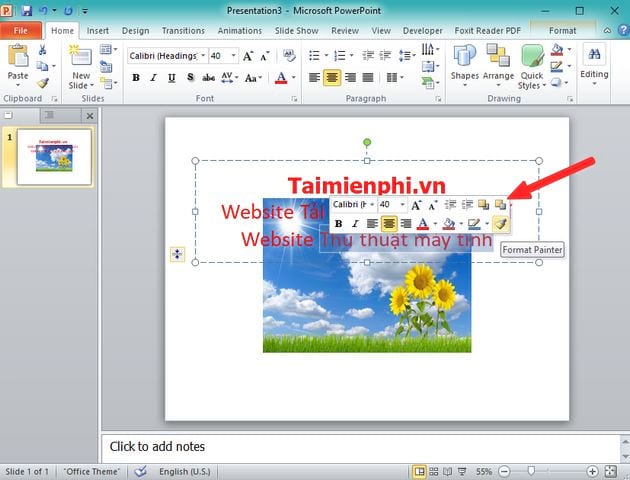Click Bring Forward on mini toolbar
The height and width of the screenshot is (480, 630).
(483, 205)
